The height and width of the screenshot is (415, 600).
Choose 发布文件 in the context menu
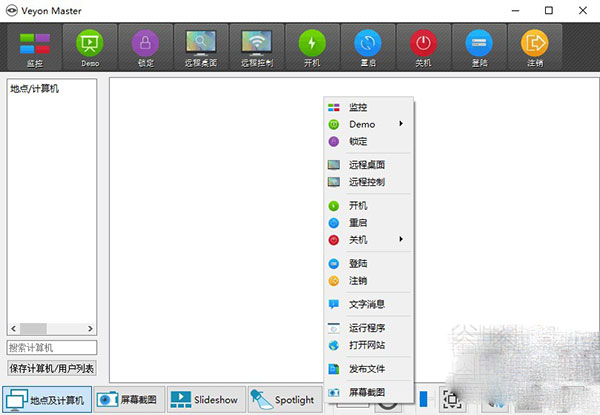point(368,369)
